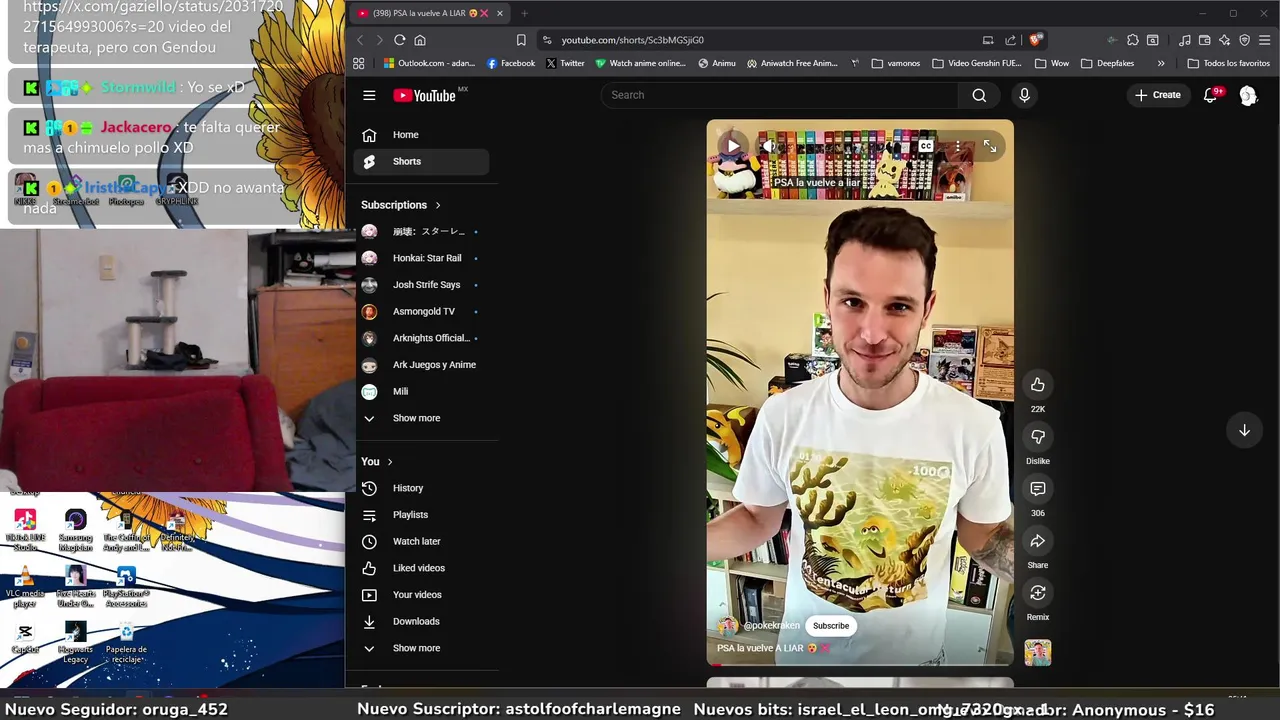The height and width of the screenshot is (720, 1280).
Task: Click the YouTube logo
Action: pos(425,95)
